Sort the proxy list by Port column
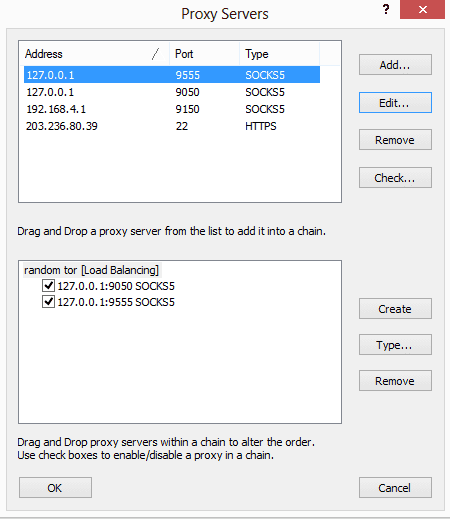The image size is (450, 519). click(x=204, y=54)
